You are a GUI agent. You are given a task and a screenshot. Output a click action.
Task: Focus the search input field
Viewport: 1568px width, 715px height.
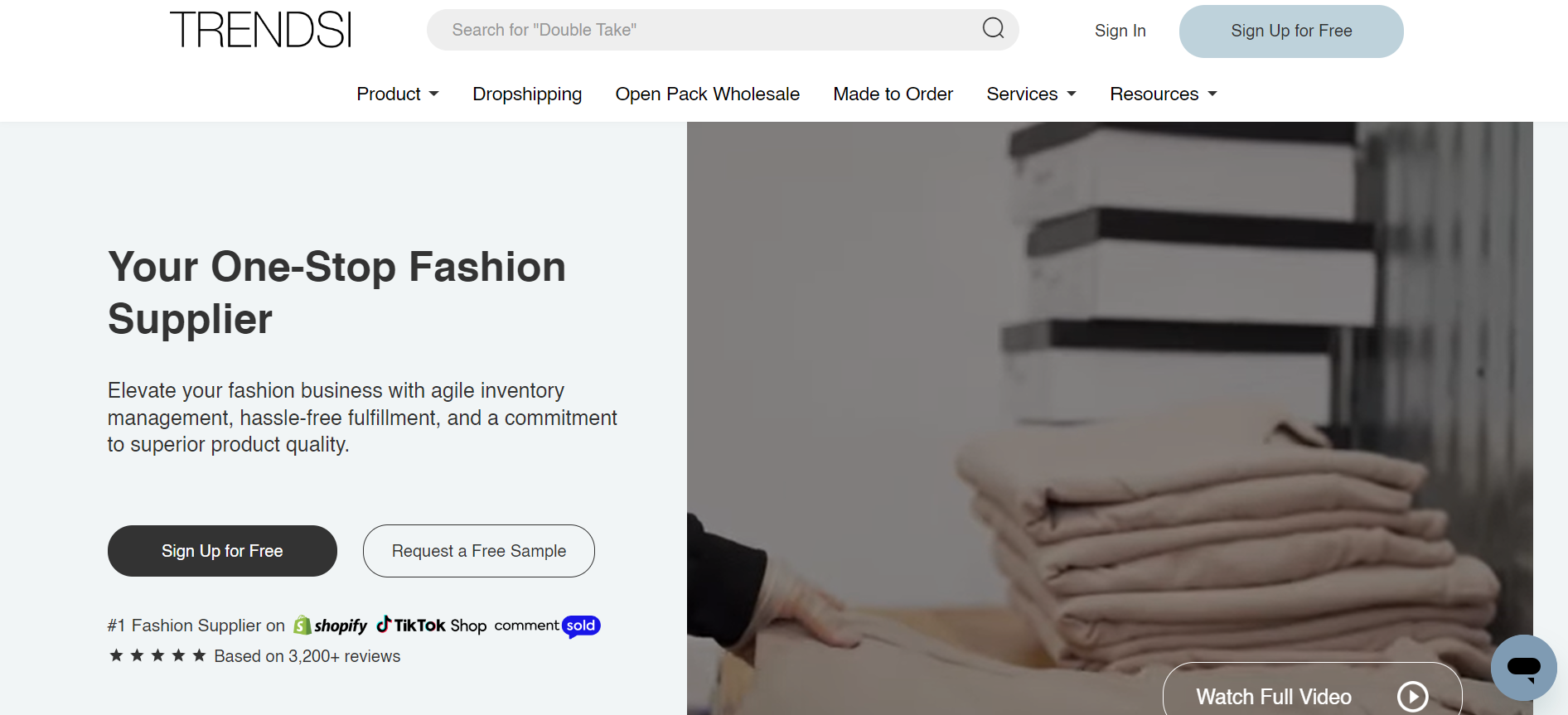704,30
